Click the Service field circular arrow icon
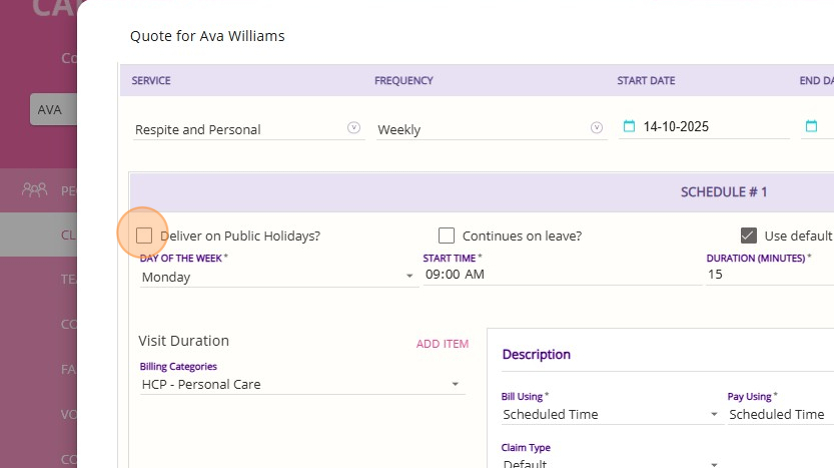 click(x=353, y=128)
